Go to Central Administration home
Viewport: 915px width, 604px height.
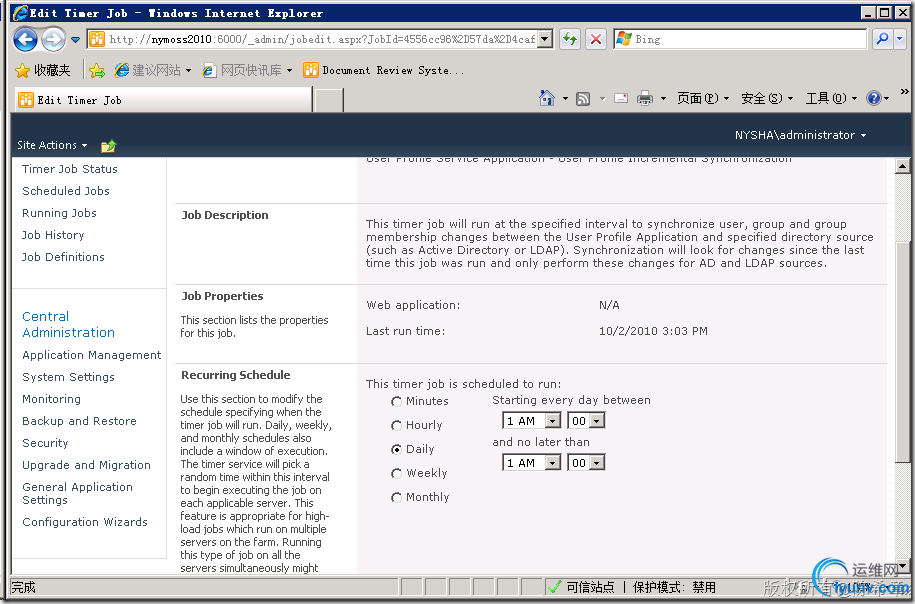pyautogui.click(x=68, y=324)
